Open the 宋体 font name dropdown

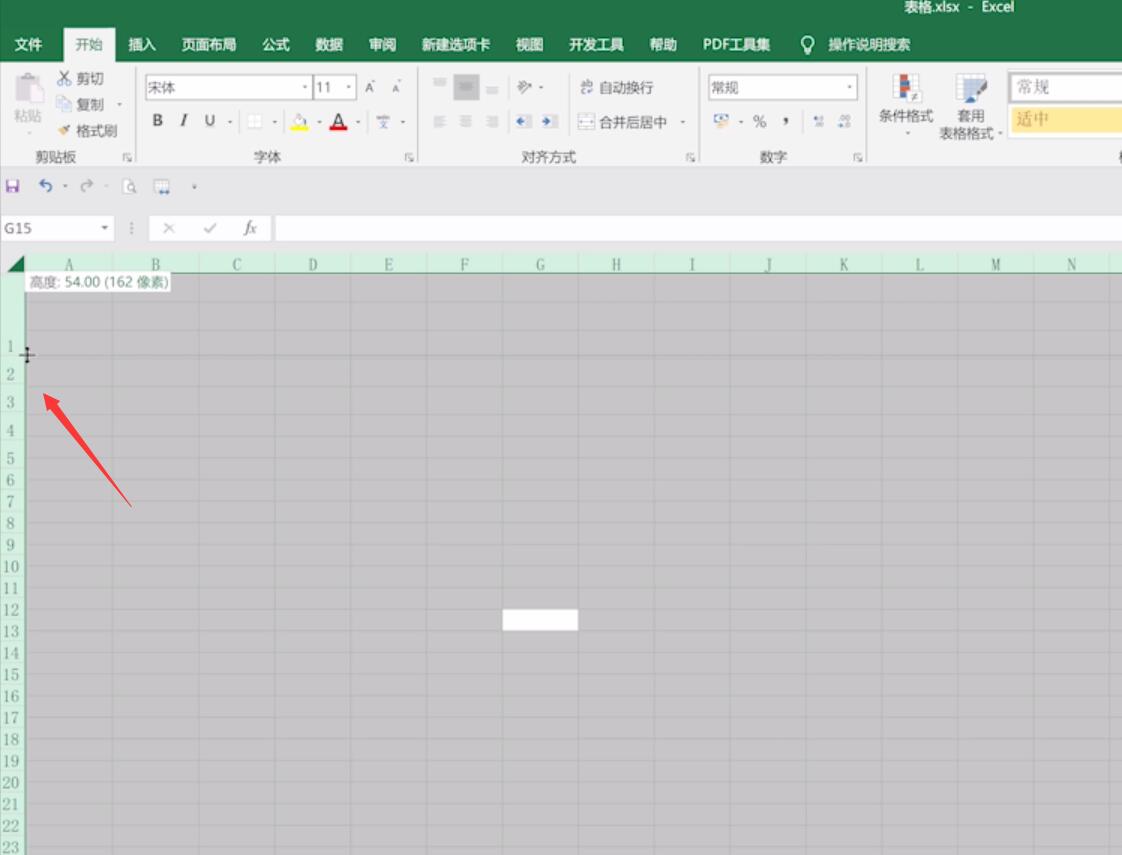pyautogui.click(x=305, y=87)
